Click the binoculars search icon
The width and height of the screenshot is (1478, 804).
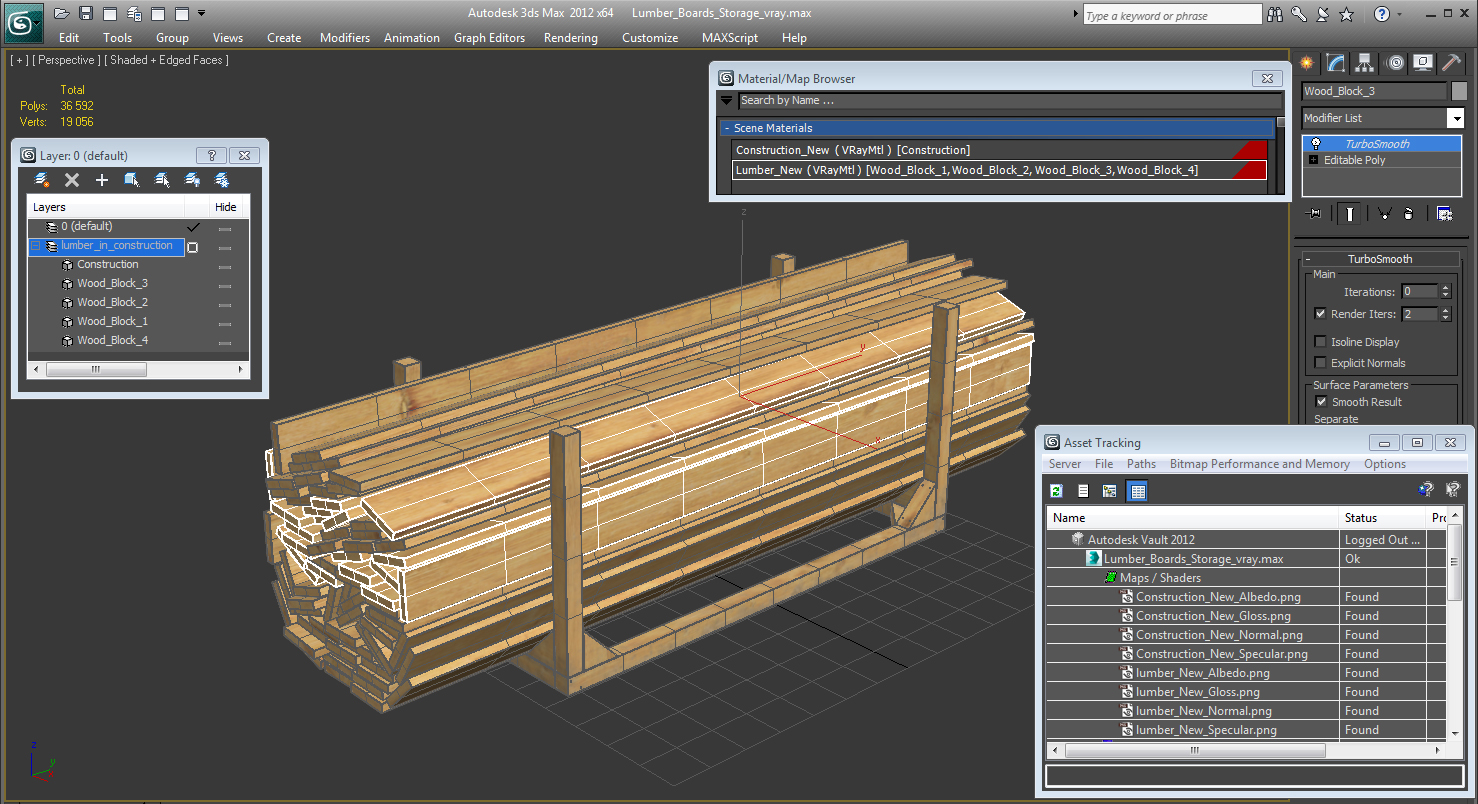[x=1275, y=14]
